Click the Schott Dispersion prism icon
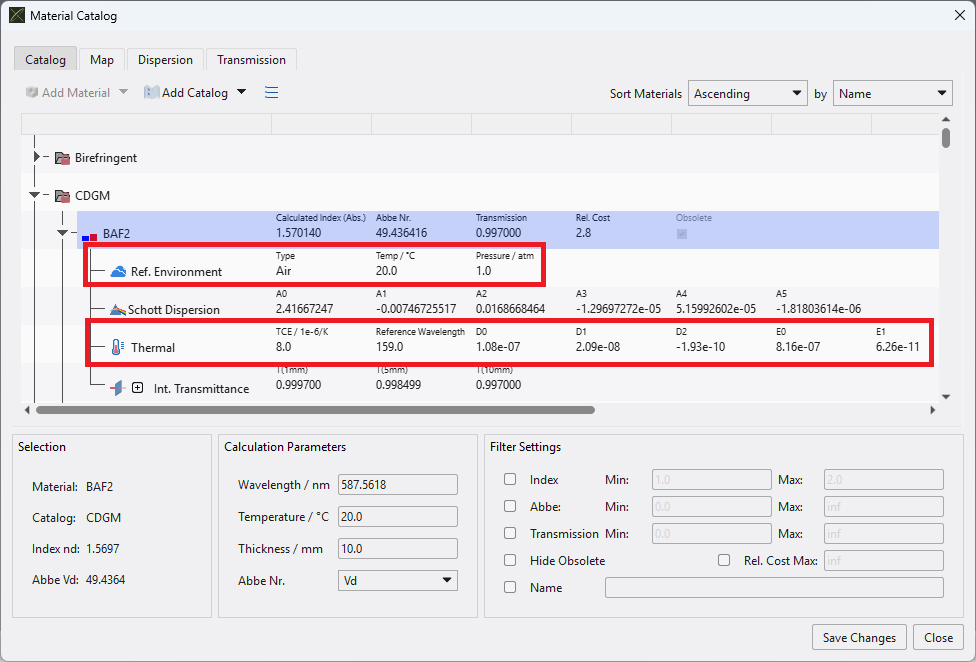 [x=118, y=309]
